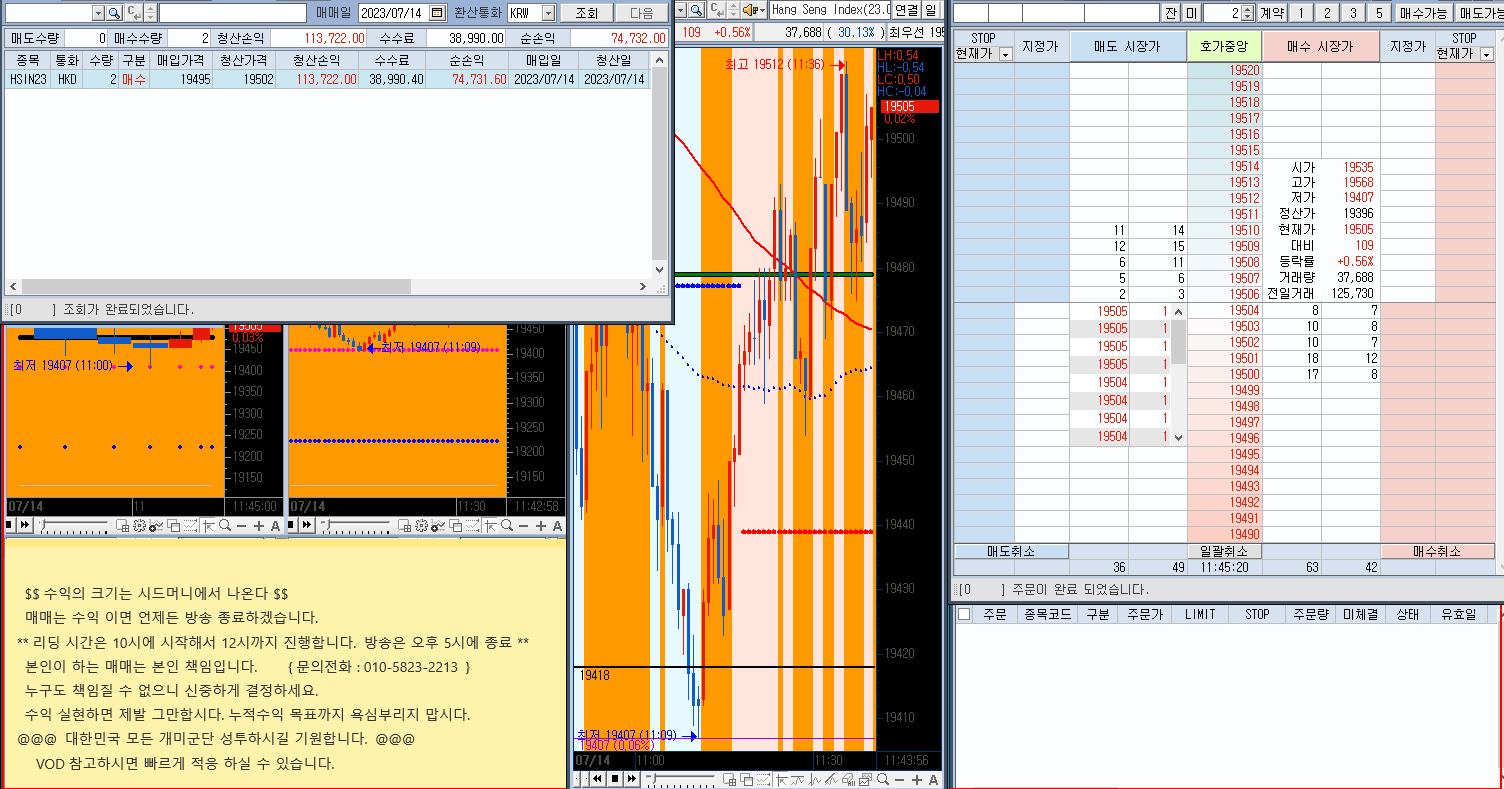Click the search icon in the trade history window
Screen dimensions: 1504x789
114,13
